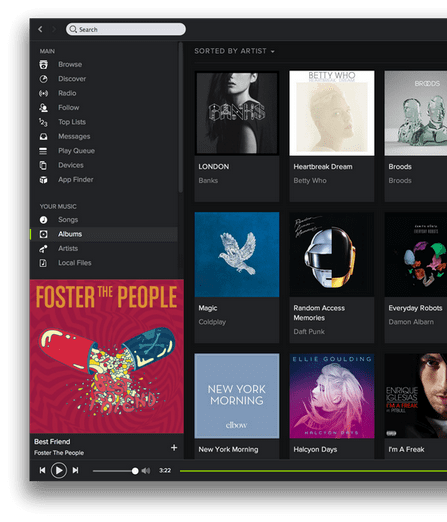Open the Follow page

69,107
